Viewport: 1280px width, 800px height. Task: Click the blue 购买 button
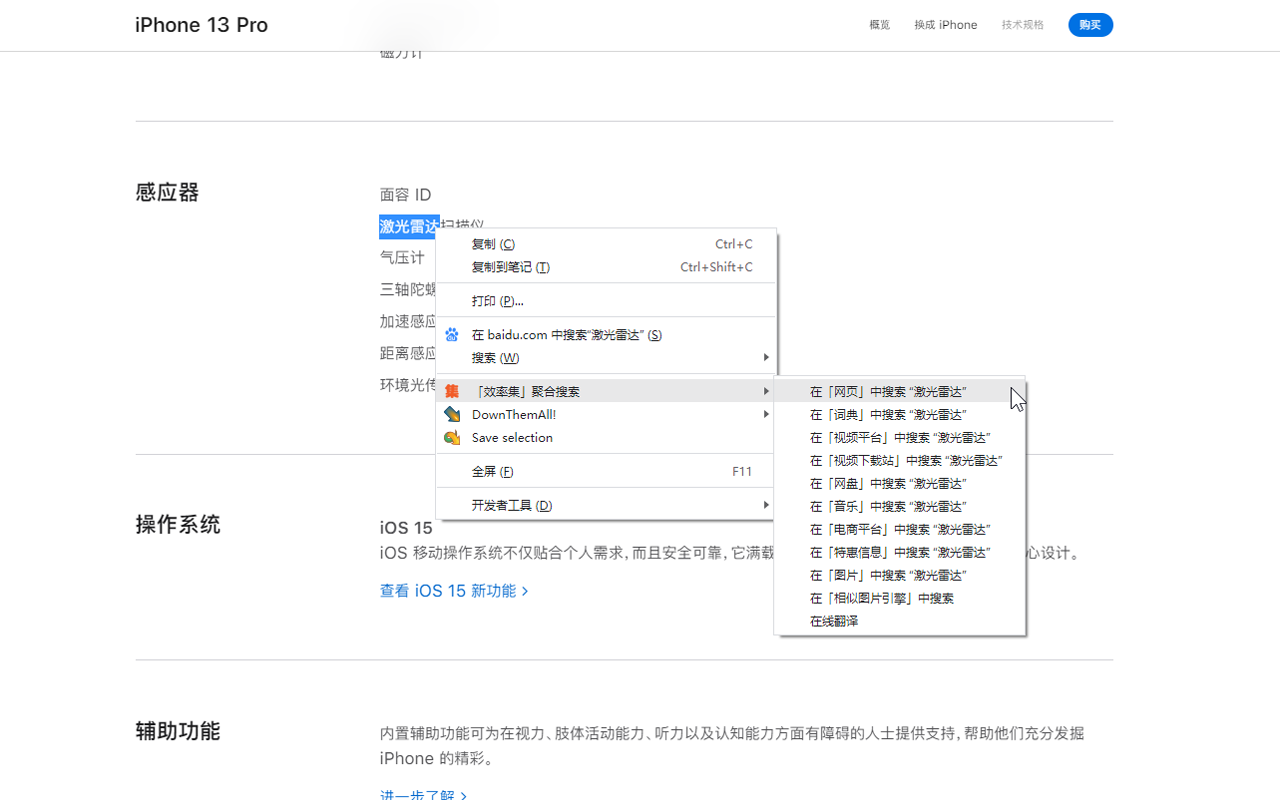1090,25
